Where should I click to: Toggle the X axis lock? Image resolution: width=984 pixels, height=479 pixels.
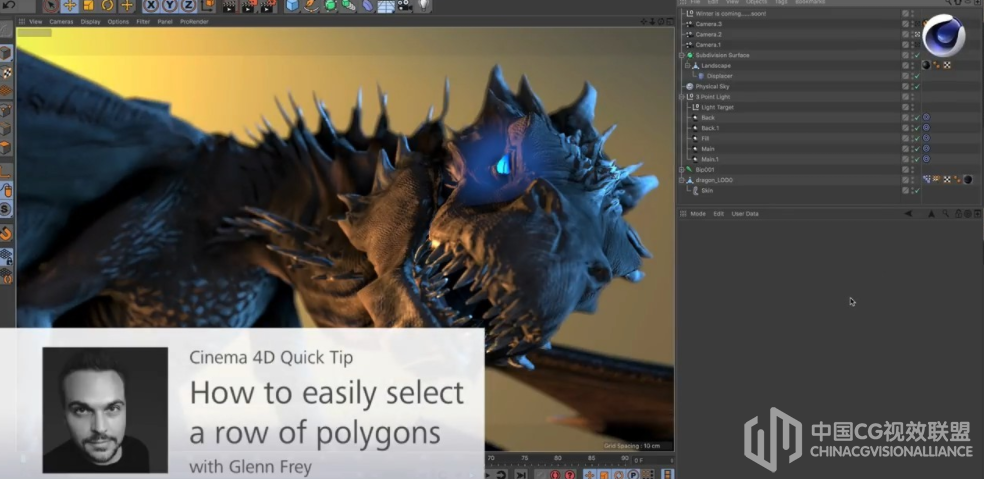pyautogui.click(x=151, y=6)
